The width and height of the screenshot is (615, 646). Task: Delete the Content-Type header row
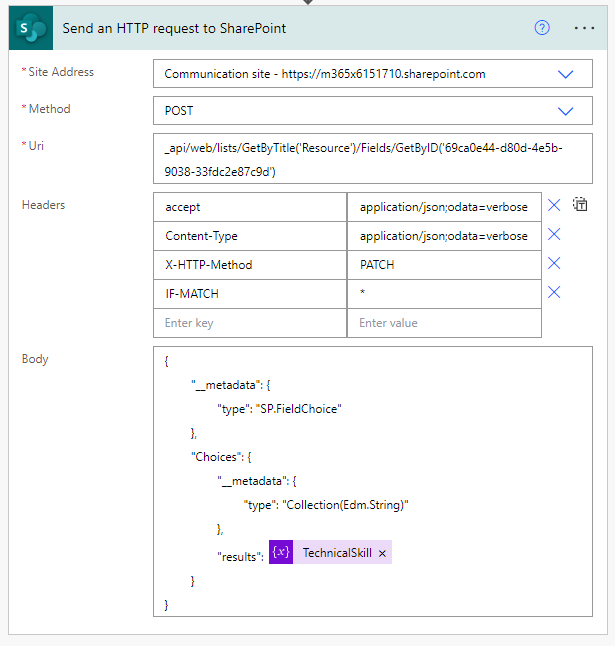click(x=554, y=234)
